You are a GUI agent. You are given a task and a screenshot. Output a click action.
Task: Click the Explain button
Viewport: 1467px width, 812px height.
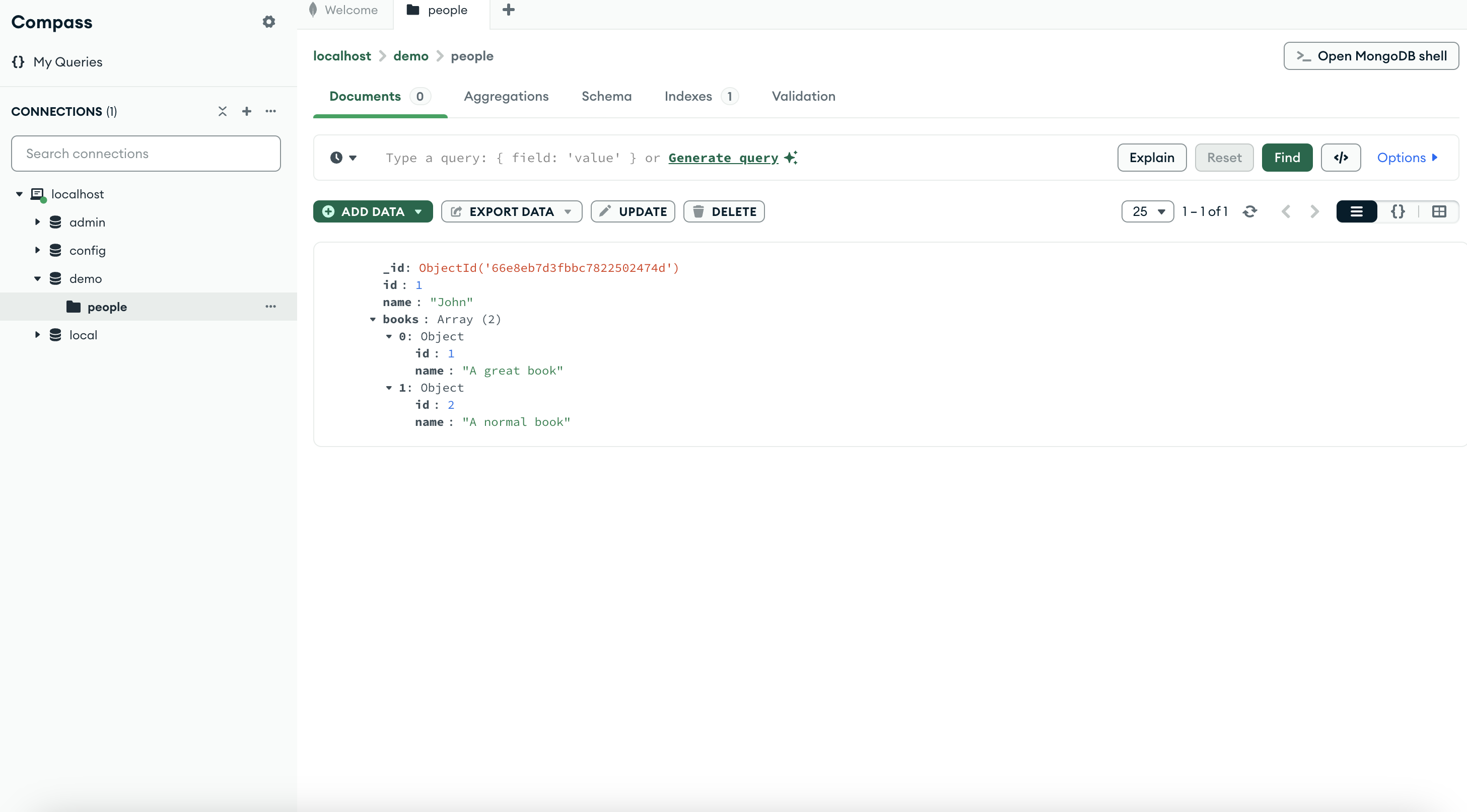(x=1152, y=158)
